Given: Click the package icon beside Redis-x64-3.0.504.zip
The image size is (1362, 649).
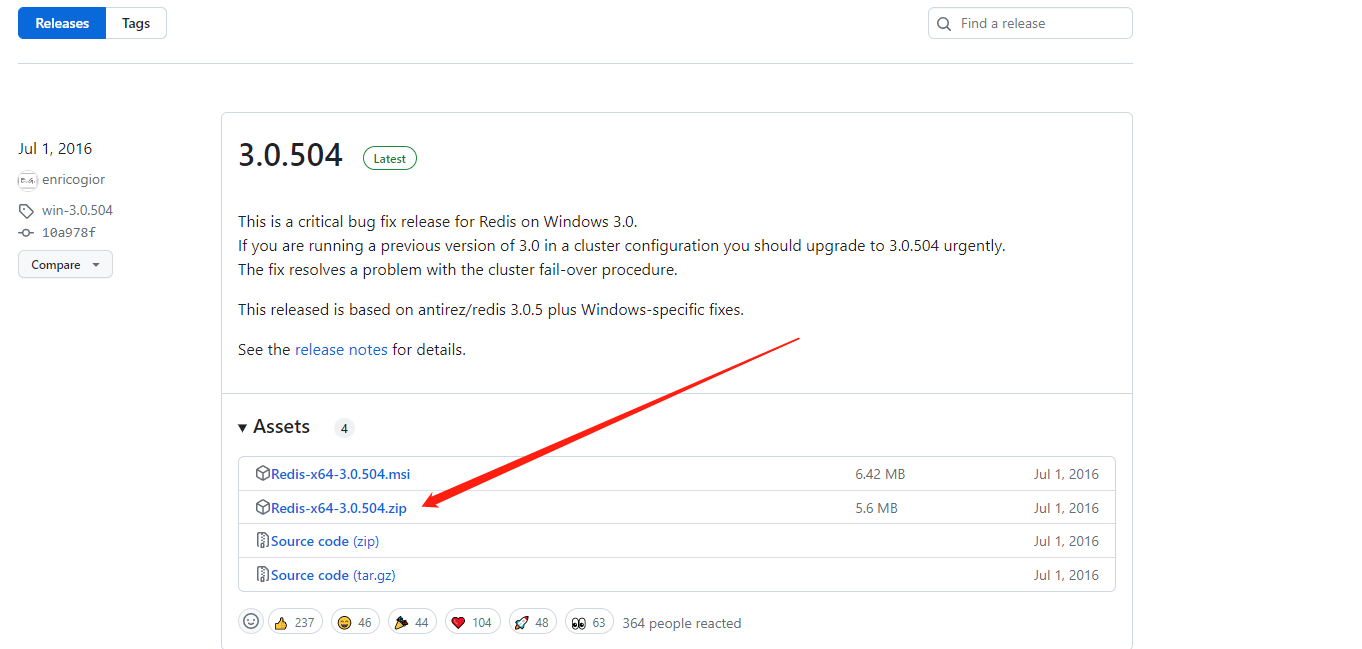Looking at the screenshot, I should [x=262, y=507].
